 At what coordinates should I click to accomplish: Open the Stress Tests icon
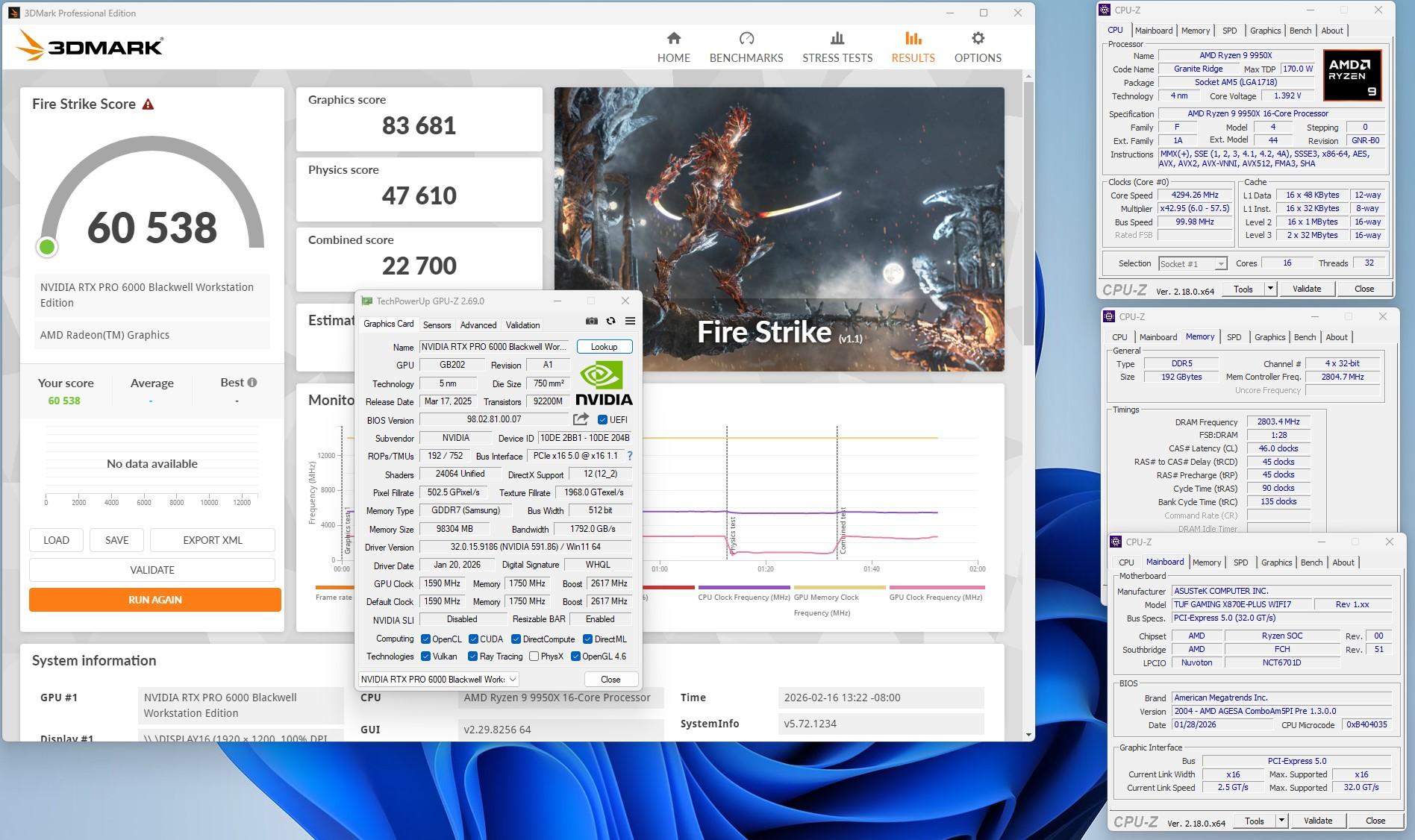click(837, 39)
